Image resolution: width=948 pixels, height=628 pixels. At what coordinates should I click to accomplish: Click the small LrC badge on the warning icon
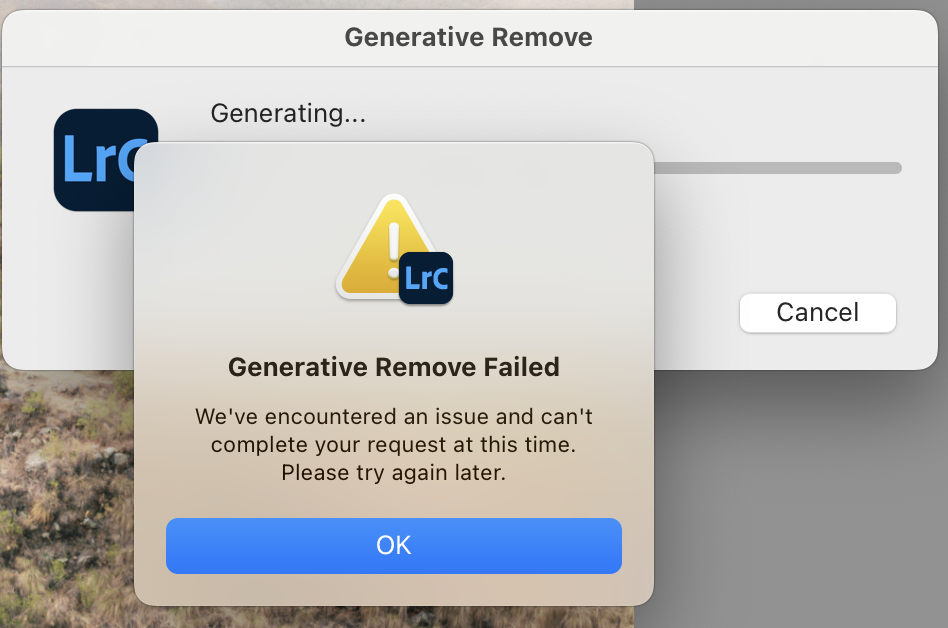(x=426, y=278)
